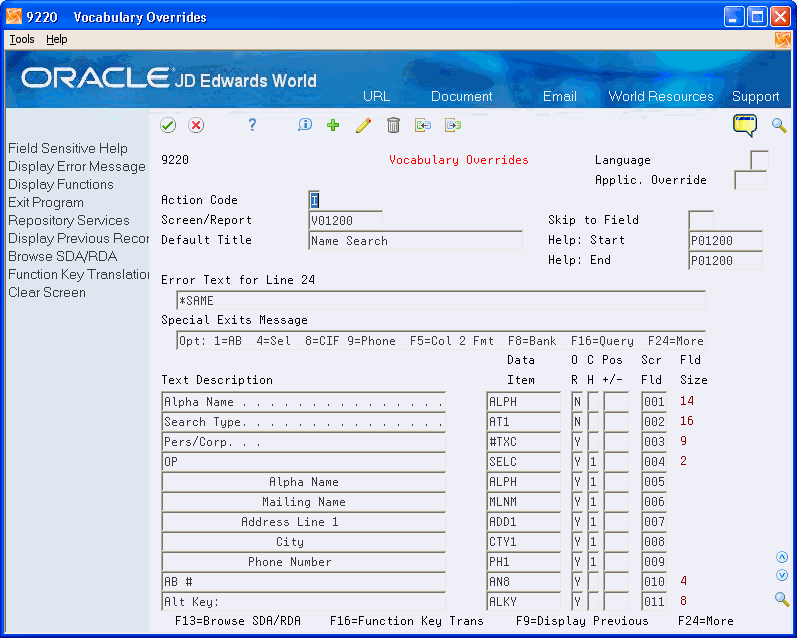
Task: Click the Pers/Corp text description field
Action: click(x=303, y=442)
